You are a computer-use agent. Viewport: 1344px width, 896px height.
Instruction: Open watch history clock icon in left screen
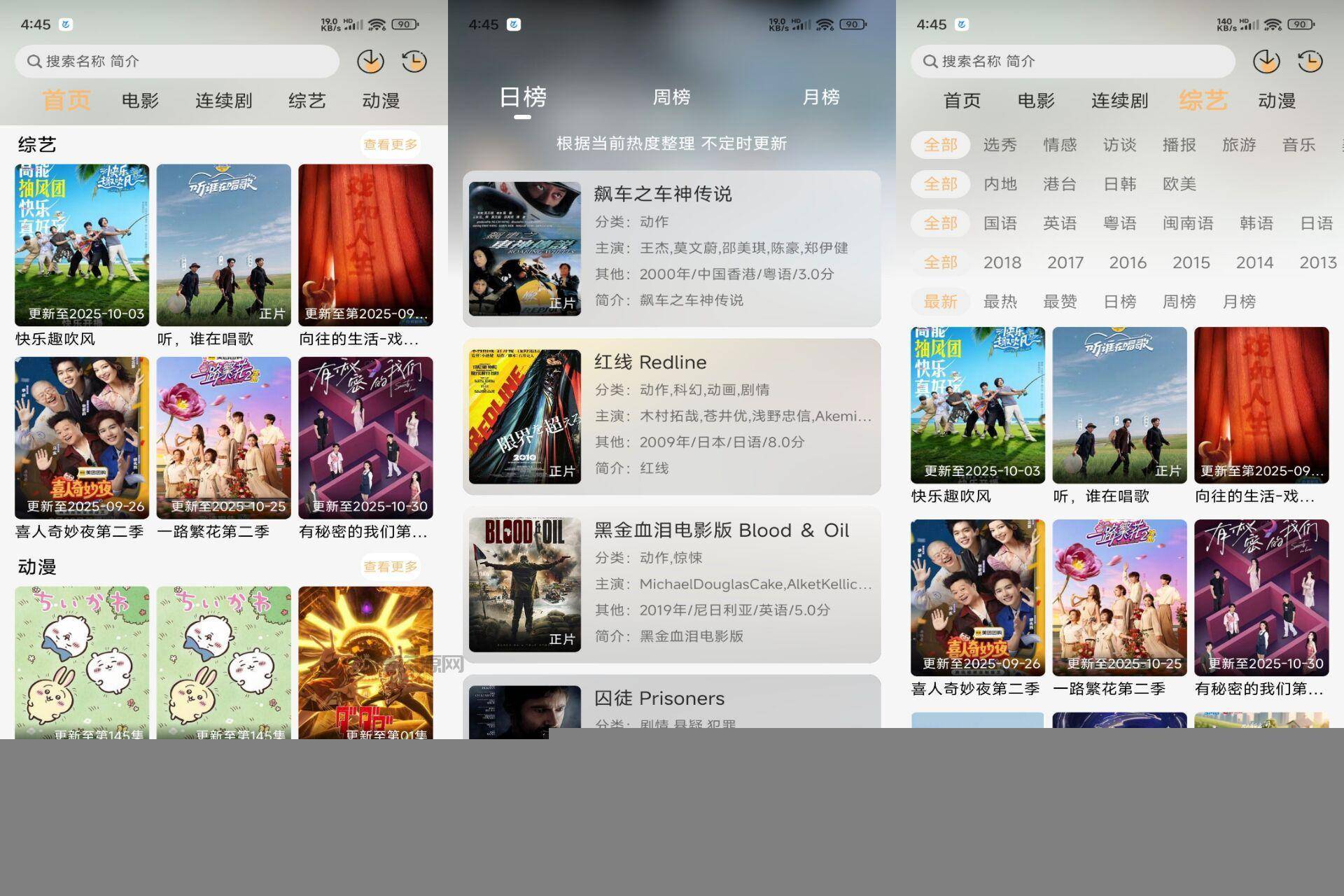(414, 62)
